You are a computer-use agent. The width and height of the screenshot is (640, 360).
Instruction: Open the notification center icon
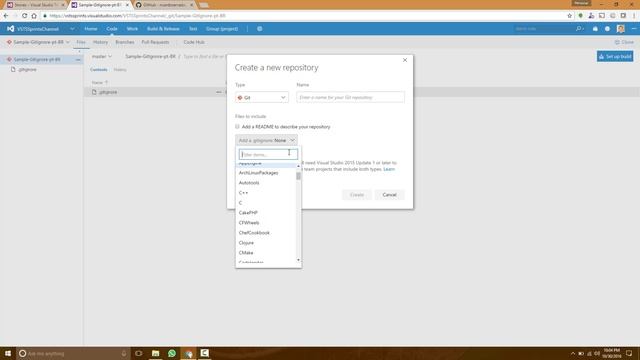629,353
